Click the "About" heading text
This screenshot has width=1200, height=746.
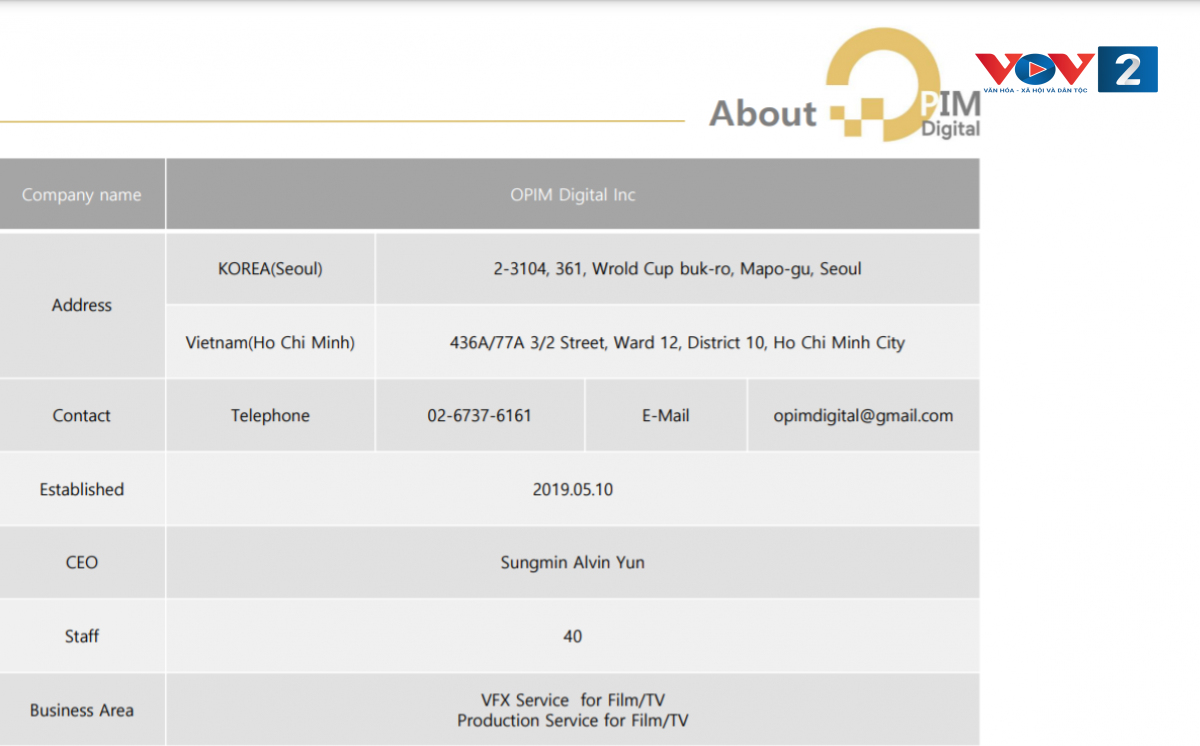[x=763, y=114]
